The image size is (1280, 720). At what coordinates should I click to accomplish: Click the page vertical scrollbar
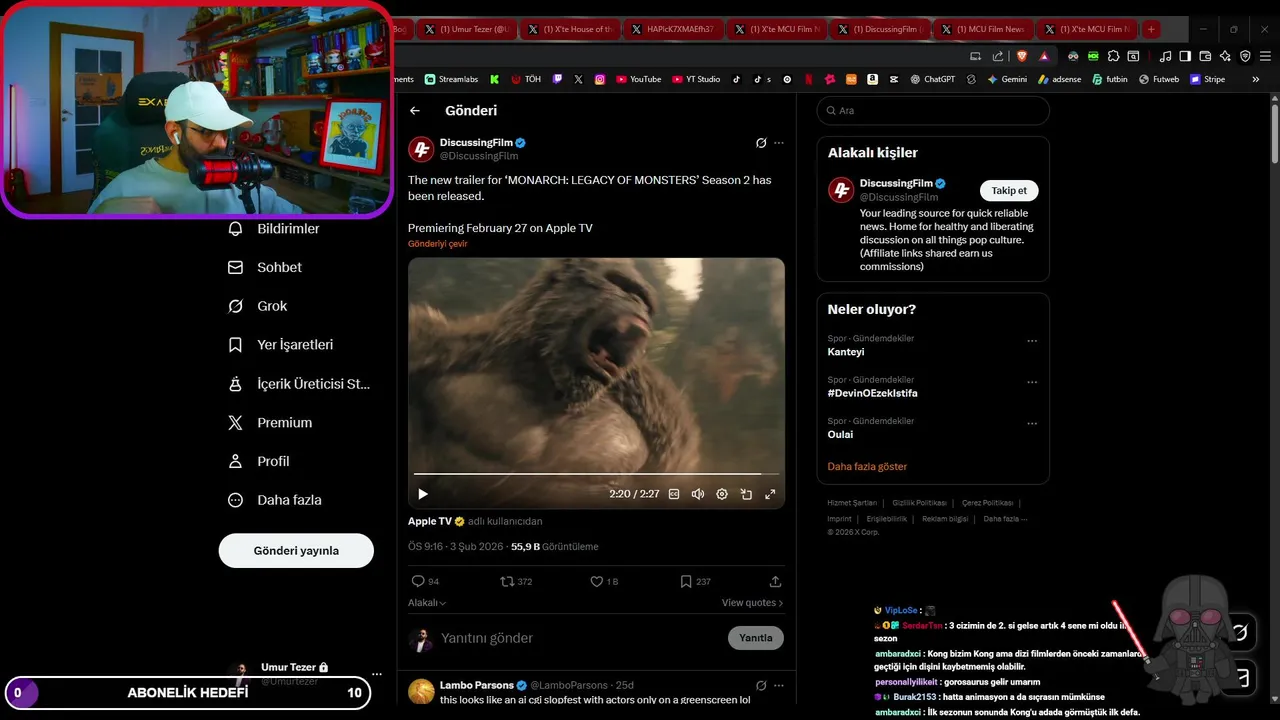[1275, 132]
